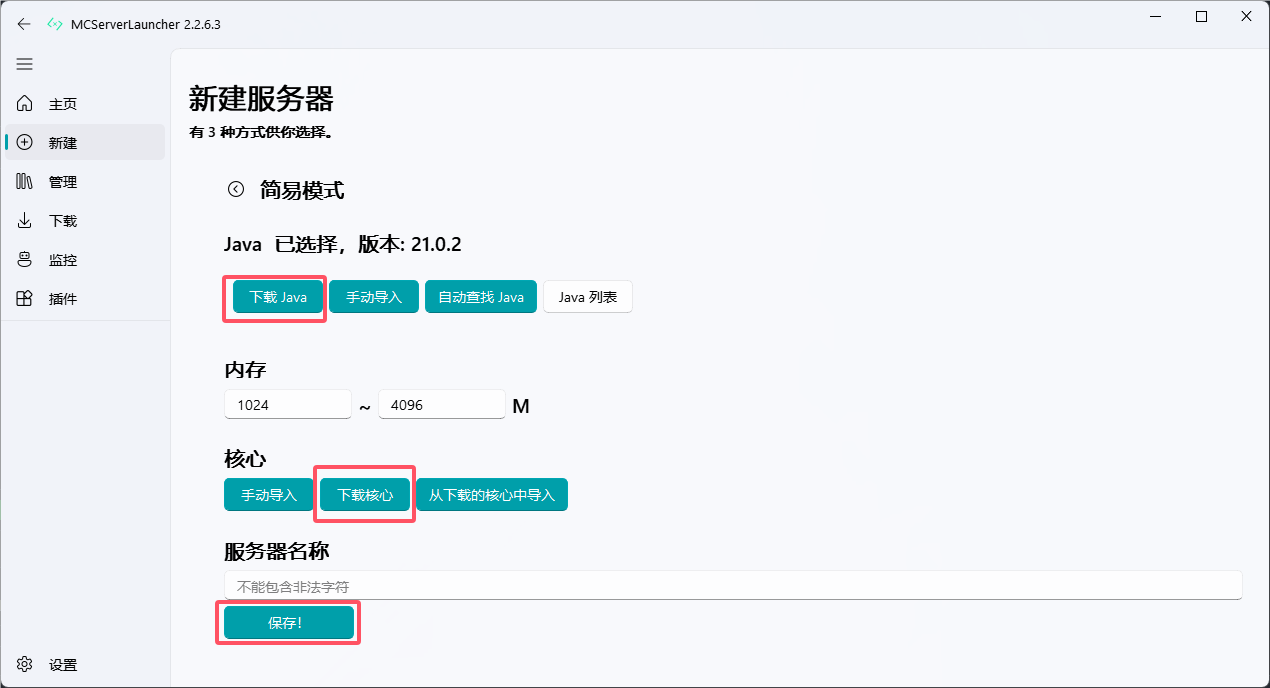
Task: Minimize the MCServerLauncher window
Action: pyautogui.click(x=1157, y=16)
